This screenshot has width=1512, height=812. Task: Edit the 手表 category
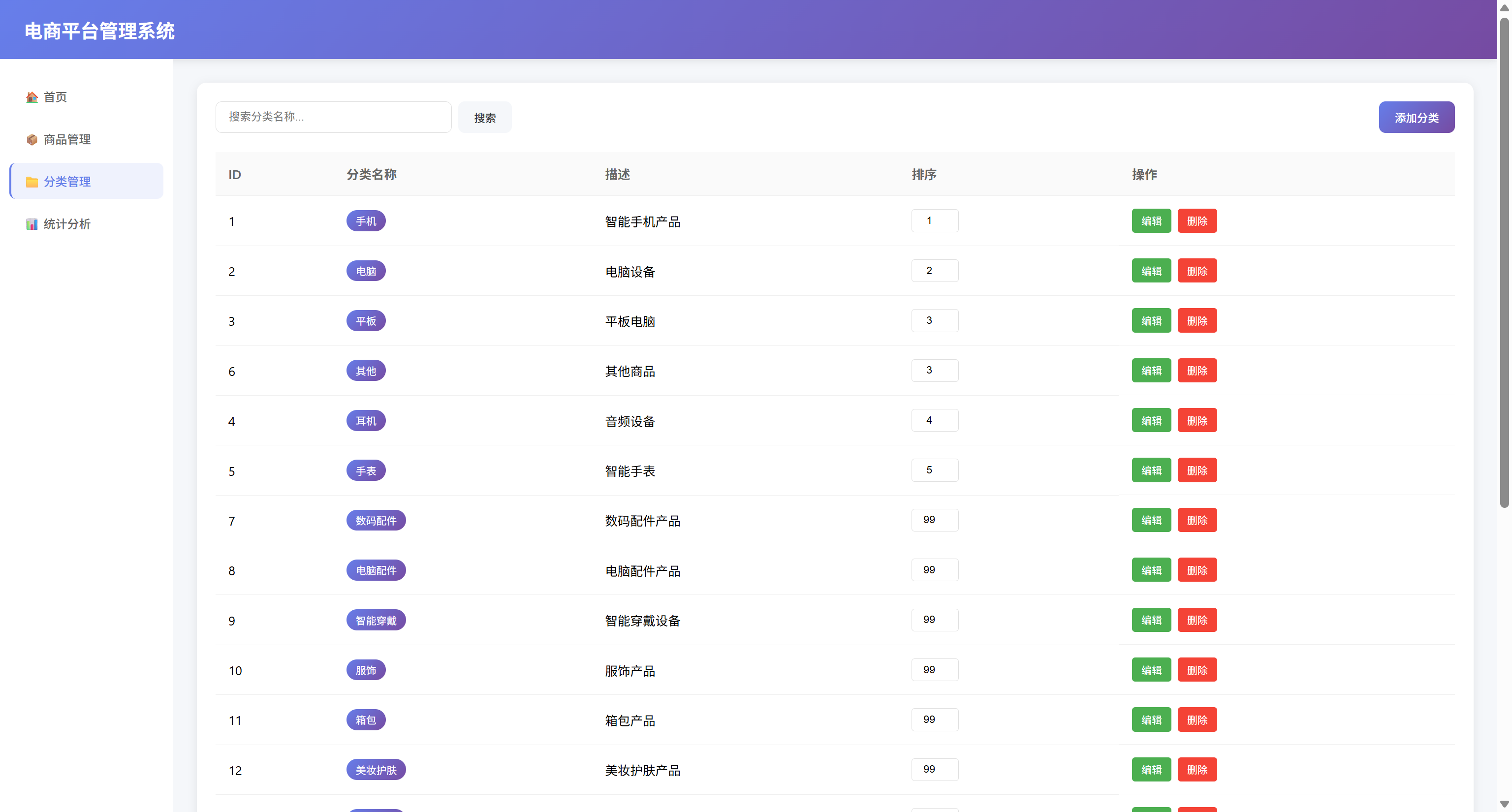tap(1151, 470)
